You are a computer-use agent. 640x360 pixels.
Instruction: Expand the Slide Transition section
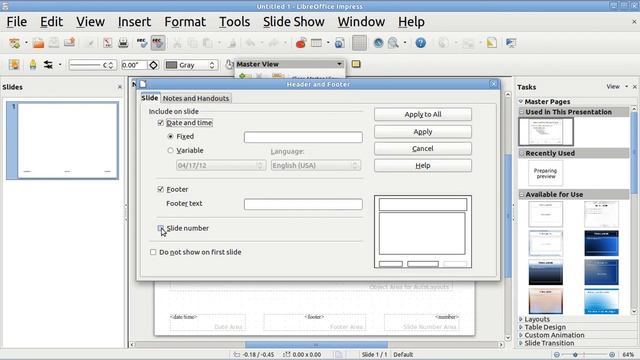(521, 343)
